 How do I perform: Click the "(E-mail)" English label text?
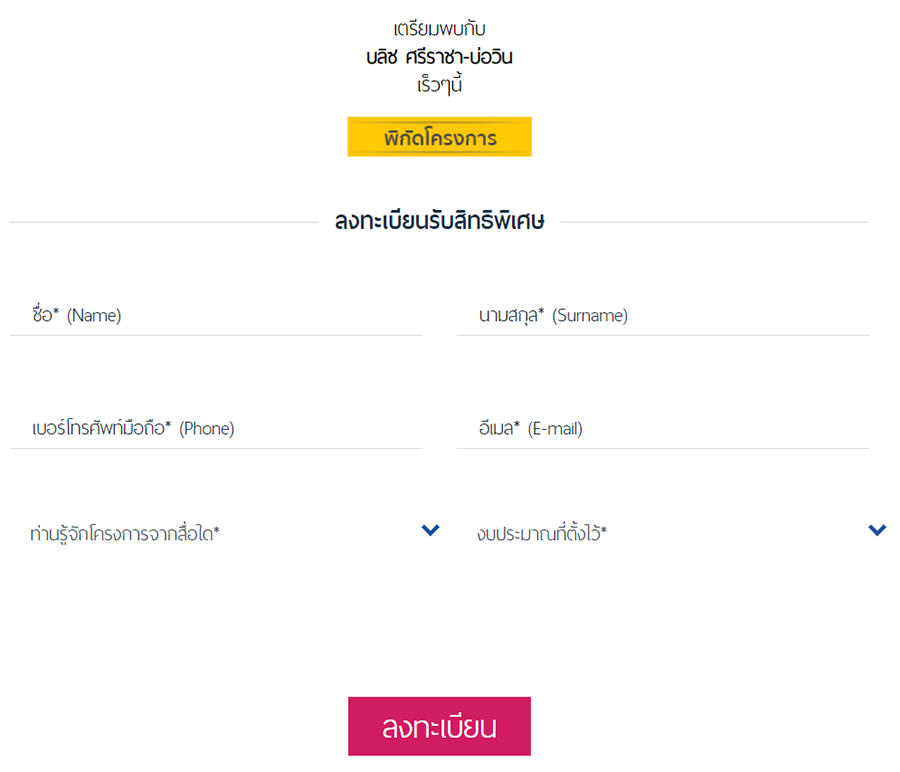click(x=555, y=429)
